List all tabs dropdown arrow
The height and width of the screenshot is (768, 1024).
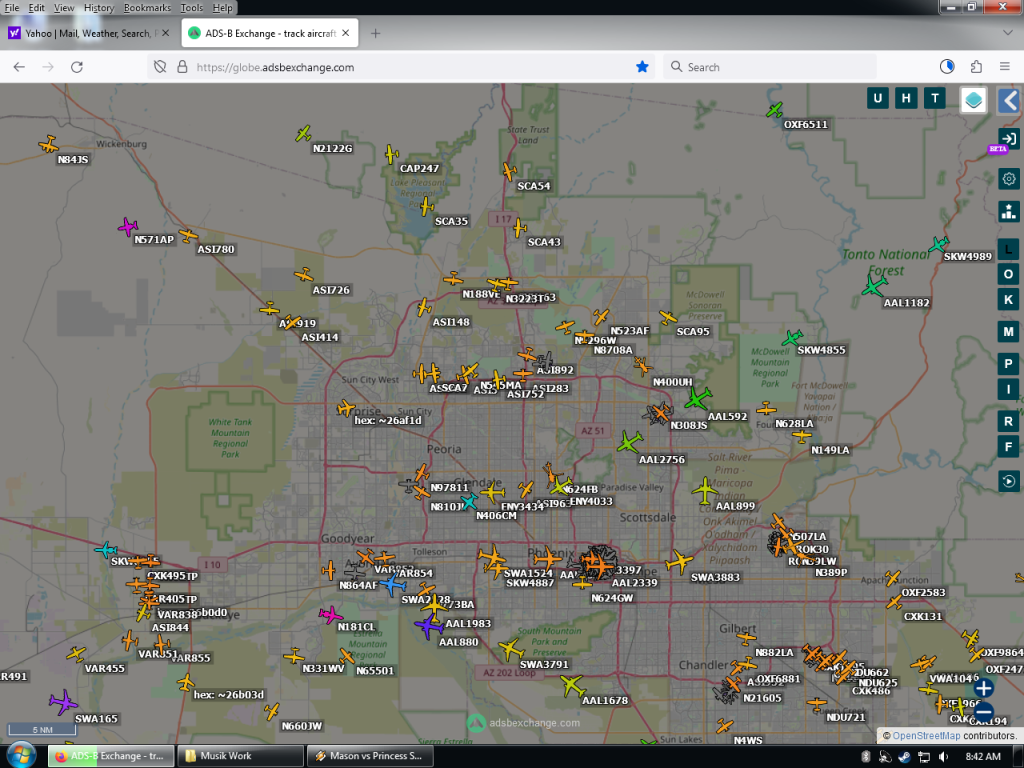[1007, 33]
